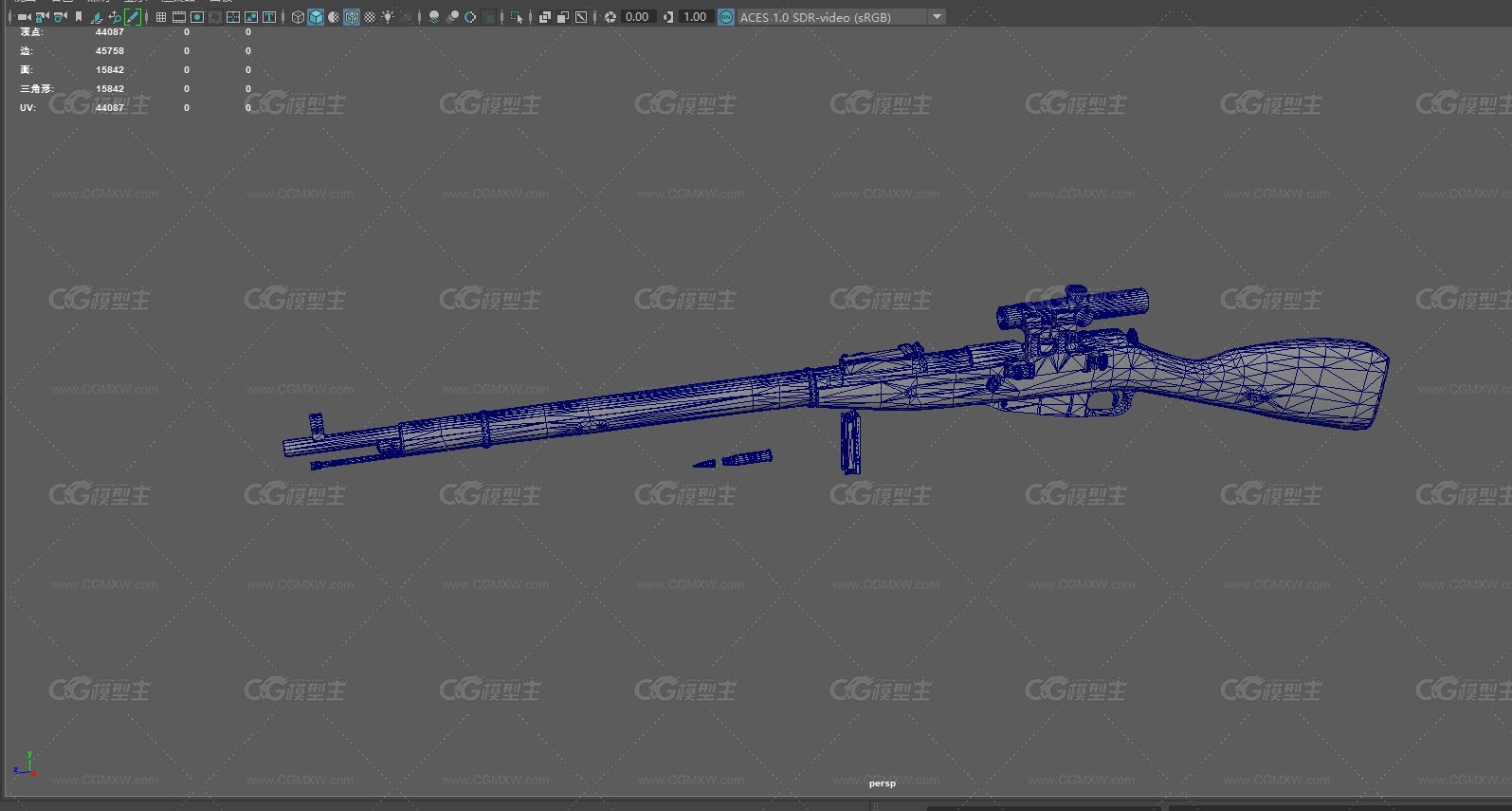Toggle the 2D Pan/Zoom icon
The image size is (1512, 811).
(x=114, y=17)
